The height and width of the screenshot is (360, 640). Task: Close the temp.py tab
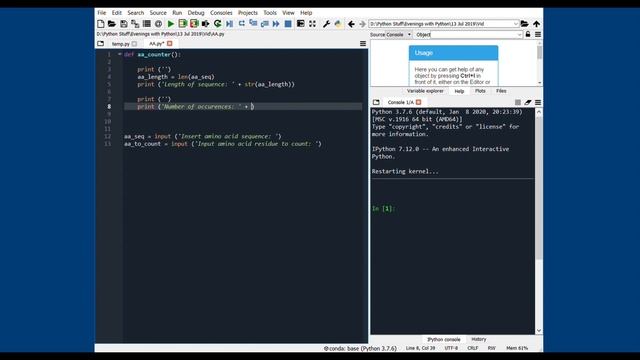[134, 44]
